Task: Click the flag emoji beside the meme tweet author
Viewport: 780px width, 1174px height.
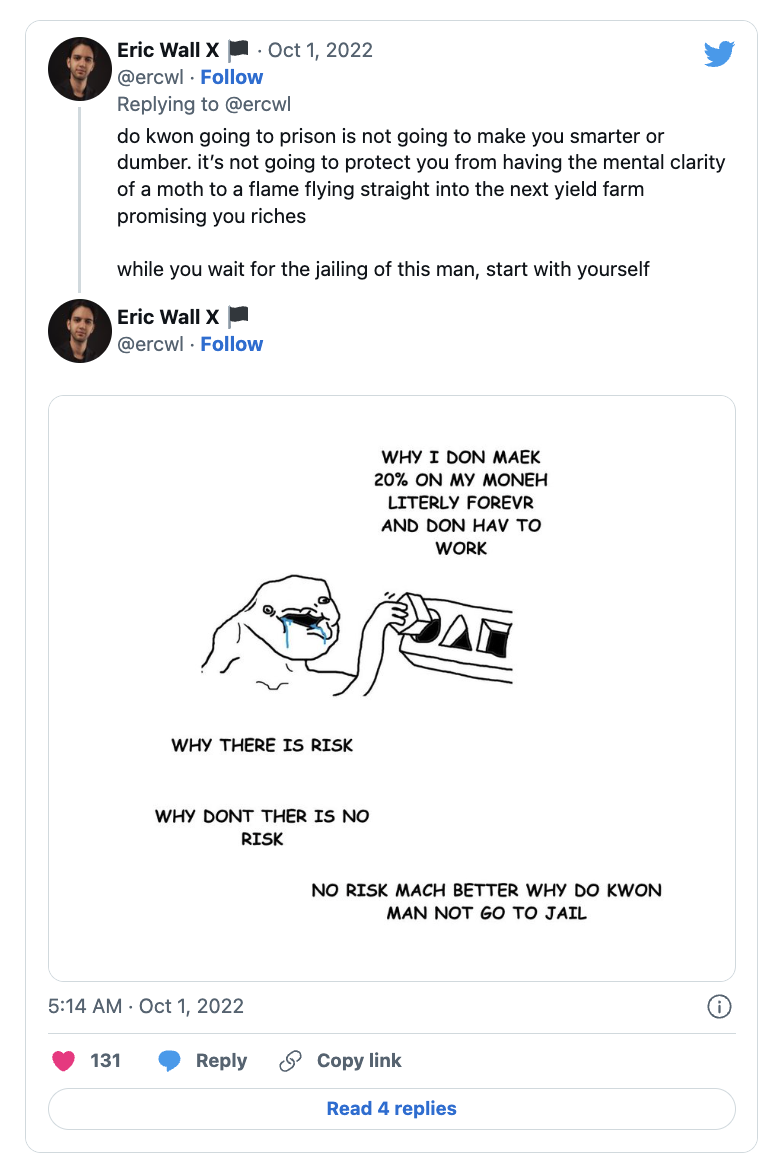Action: (238, 318)
